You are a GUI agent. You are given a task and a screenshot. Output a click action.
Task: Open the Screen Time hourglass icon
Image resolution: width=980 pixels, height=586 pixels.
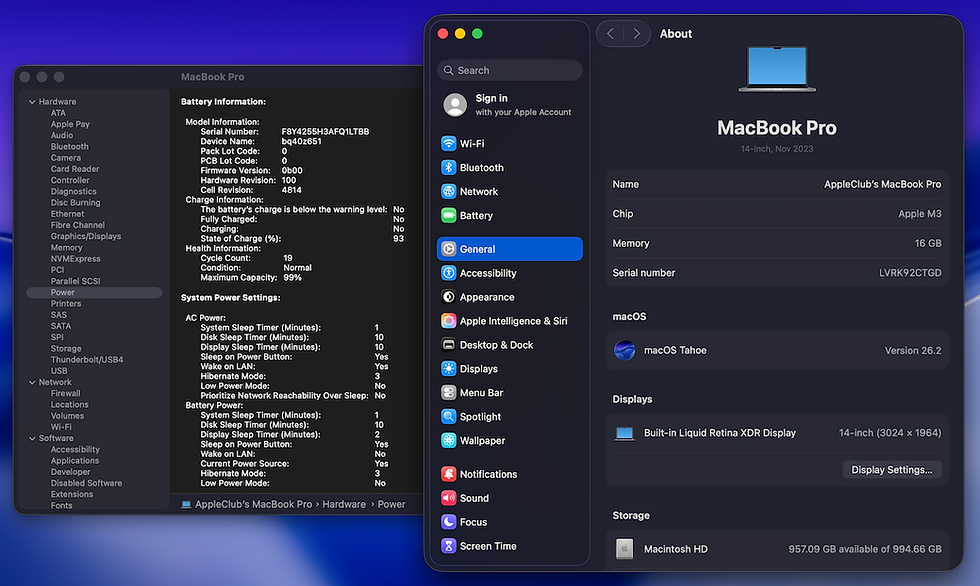tap(448, 546)
